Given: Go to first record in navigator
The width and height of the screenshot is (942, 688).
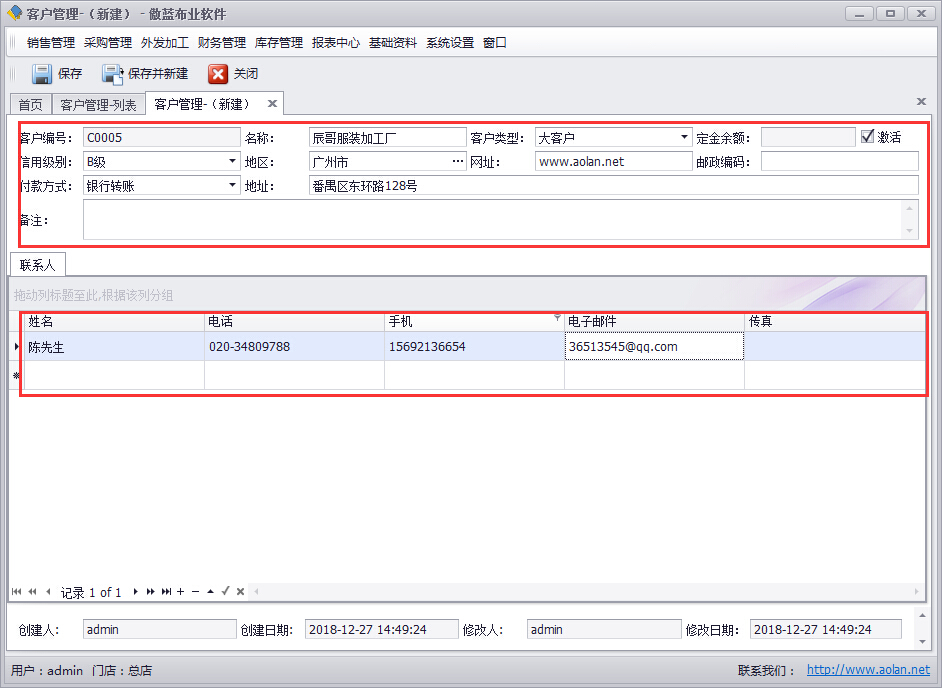Looking at the screenshot, I should [16, 592].
